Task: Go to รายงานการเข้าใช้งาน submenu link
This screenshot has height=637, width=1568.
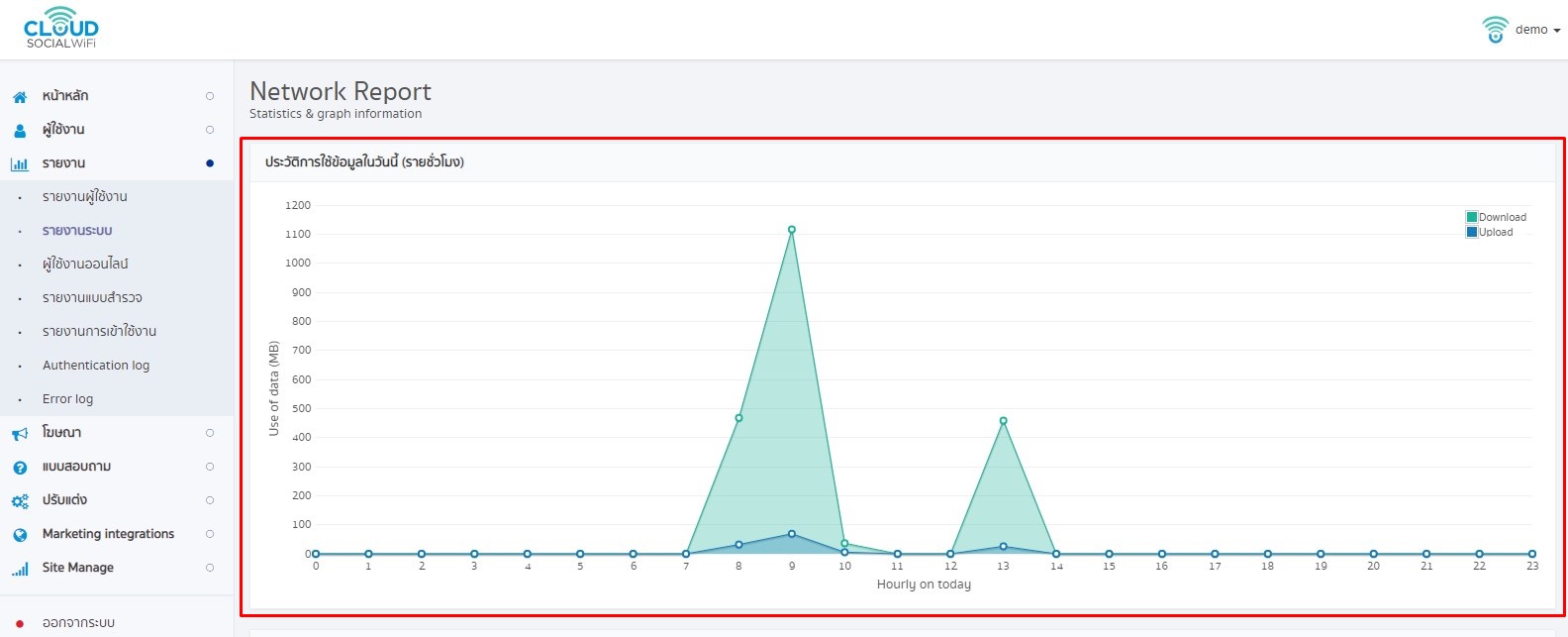Action: click(x=99, y=332)
